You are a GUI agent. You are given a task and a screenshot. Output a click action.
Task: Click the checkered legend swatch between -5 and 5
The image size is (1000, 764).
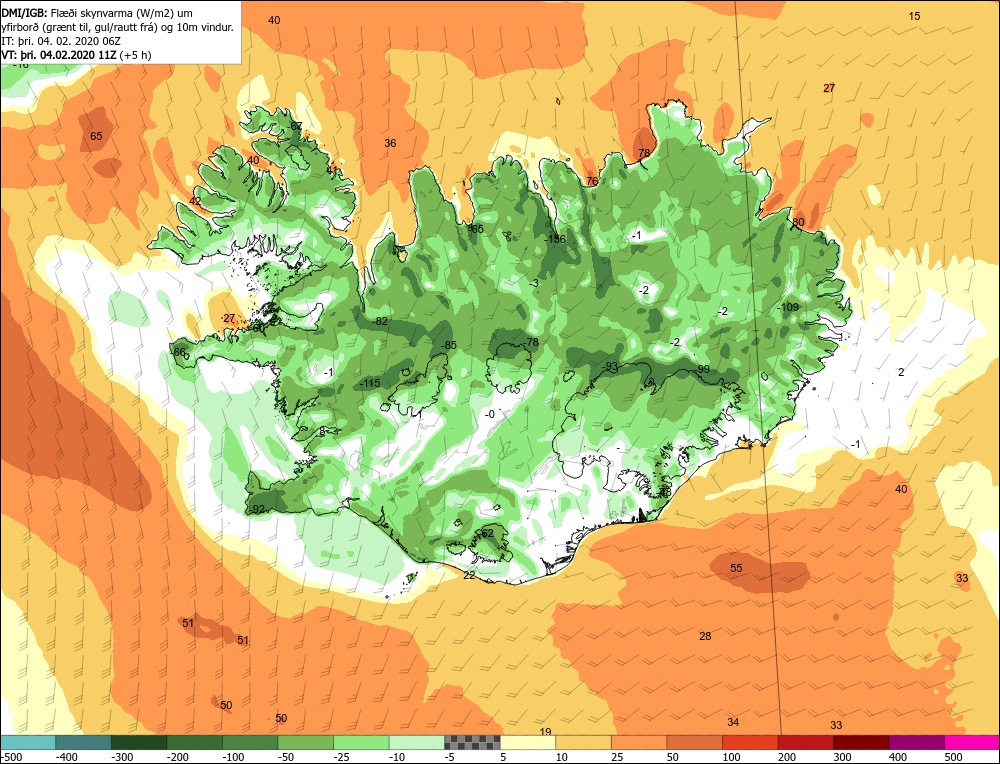pos(472,742)
